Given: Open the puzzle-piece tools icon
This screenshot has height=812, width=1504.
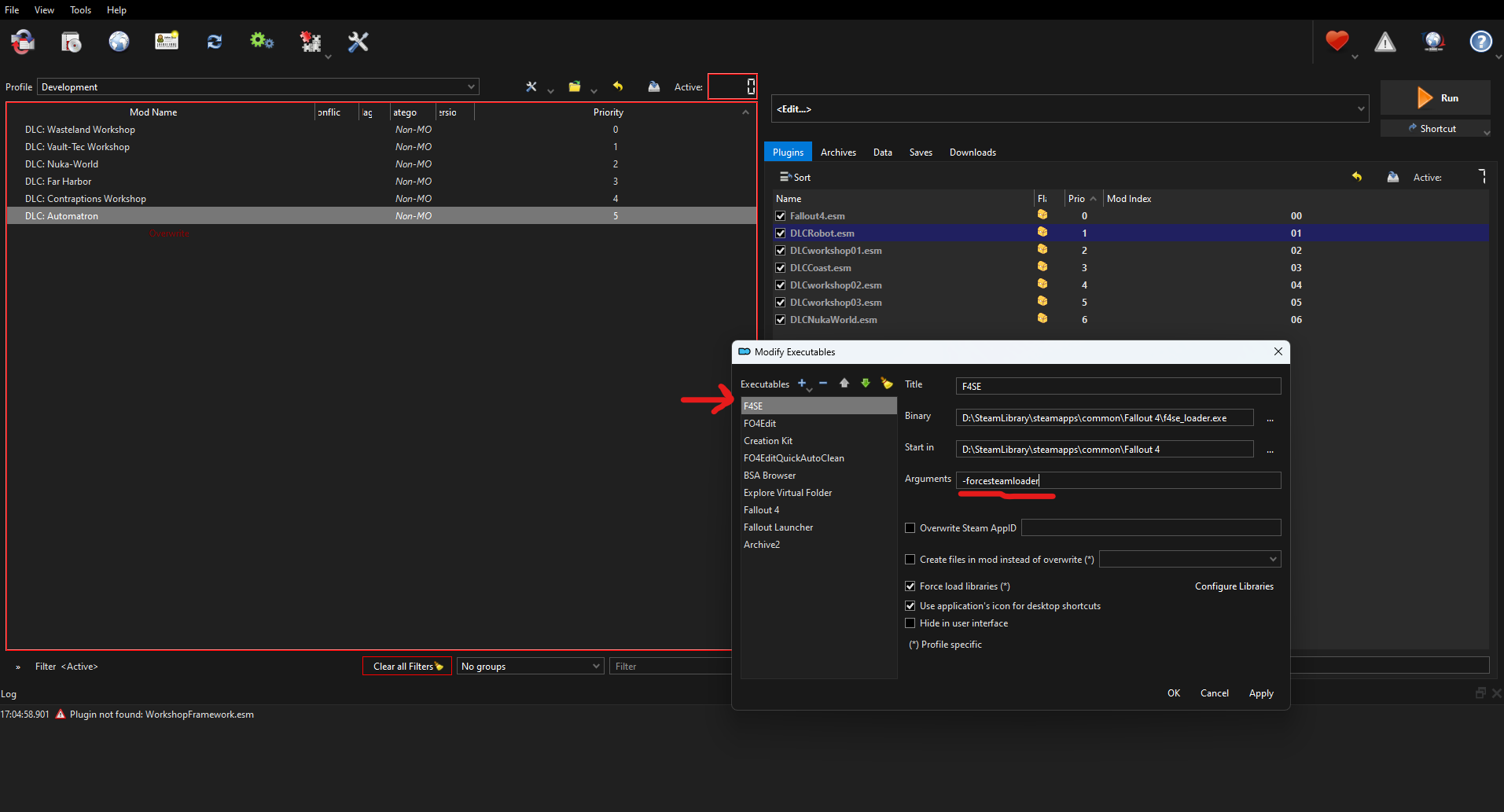Looking at the screenshot, I should [311, 42].
